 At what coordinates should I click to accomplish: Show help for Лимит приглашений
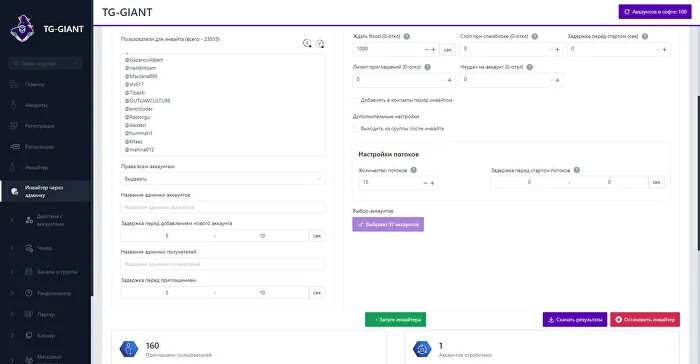(x=428, y=67)
